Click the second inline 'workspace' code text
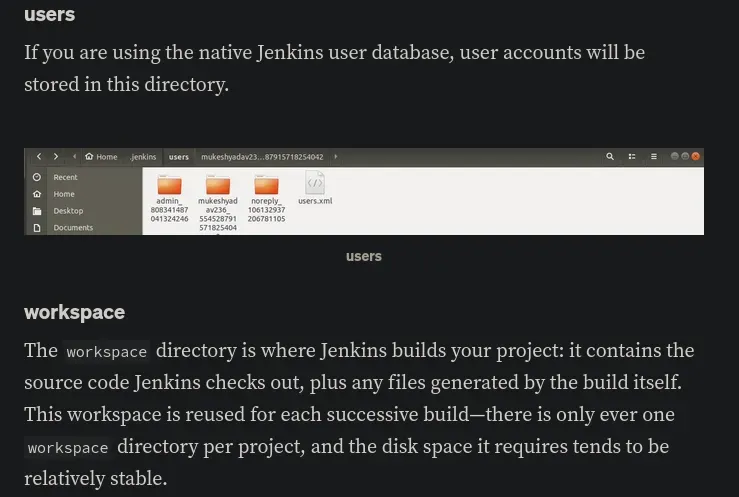The image size is (739, 497). (68, 448)
